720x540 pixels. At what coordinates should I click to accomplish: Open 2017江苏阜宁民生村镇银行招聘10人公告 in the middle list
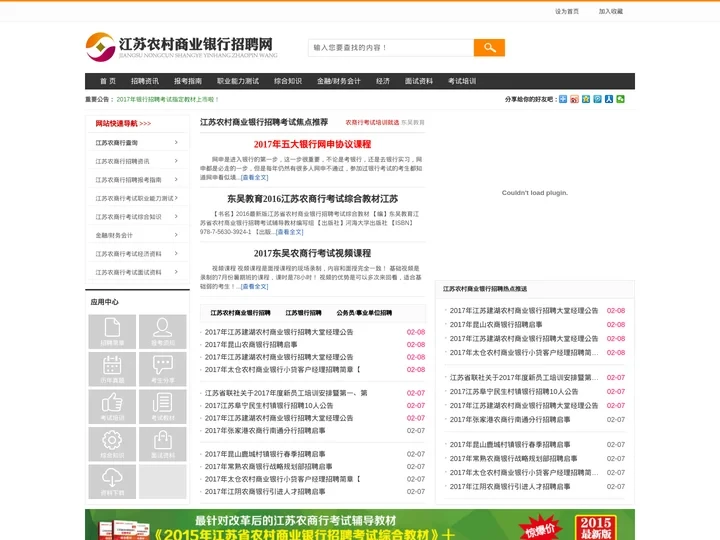tap(269, 405)
